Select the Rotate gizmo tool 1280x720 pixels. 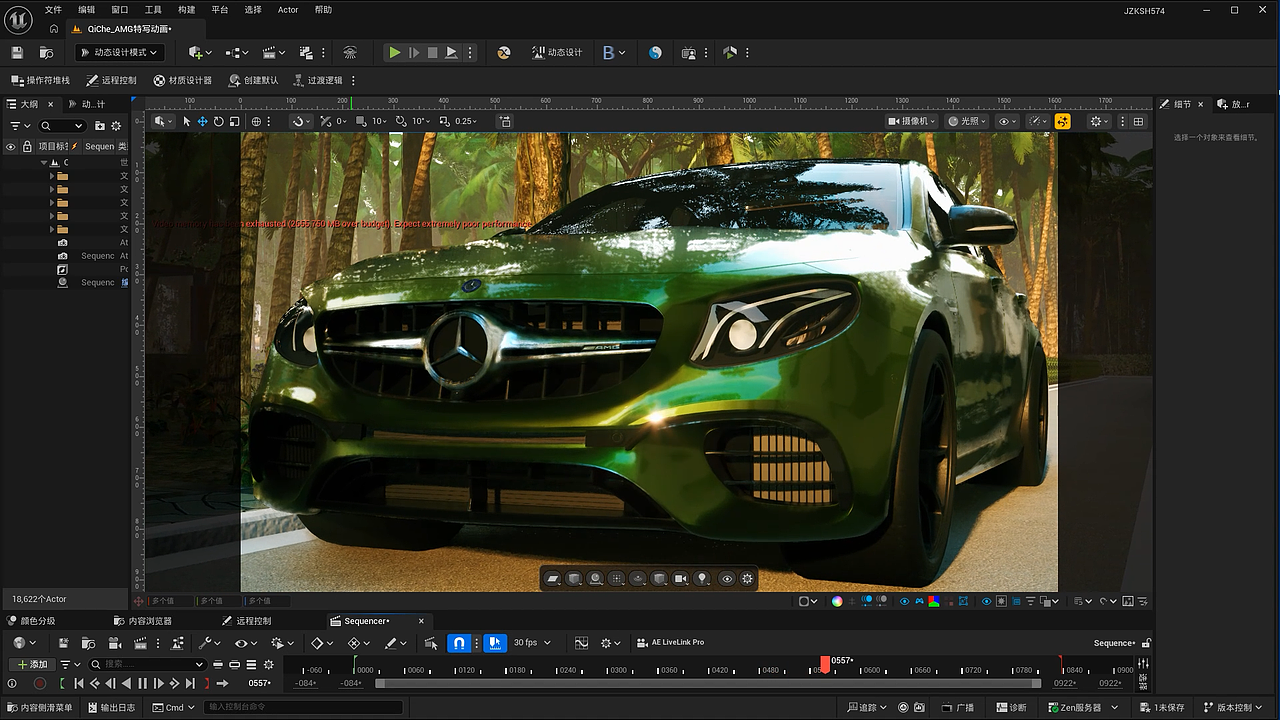(218, 121)
